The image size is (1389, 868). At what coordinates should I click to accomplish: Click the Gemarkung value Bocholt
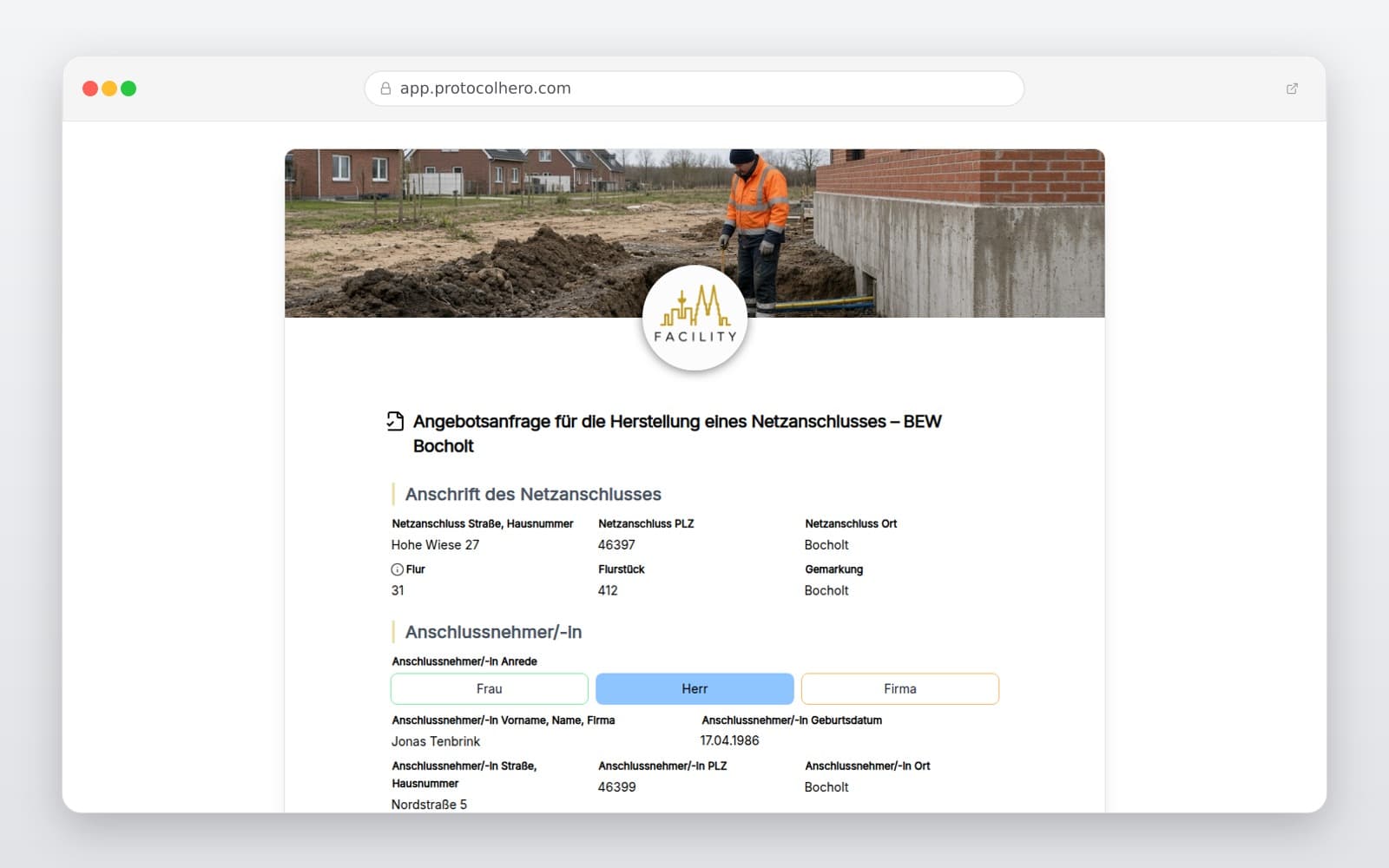pos(826,590)
